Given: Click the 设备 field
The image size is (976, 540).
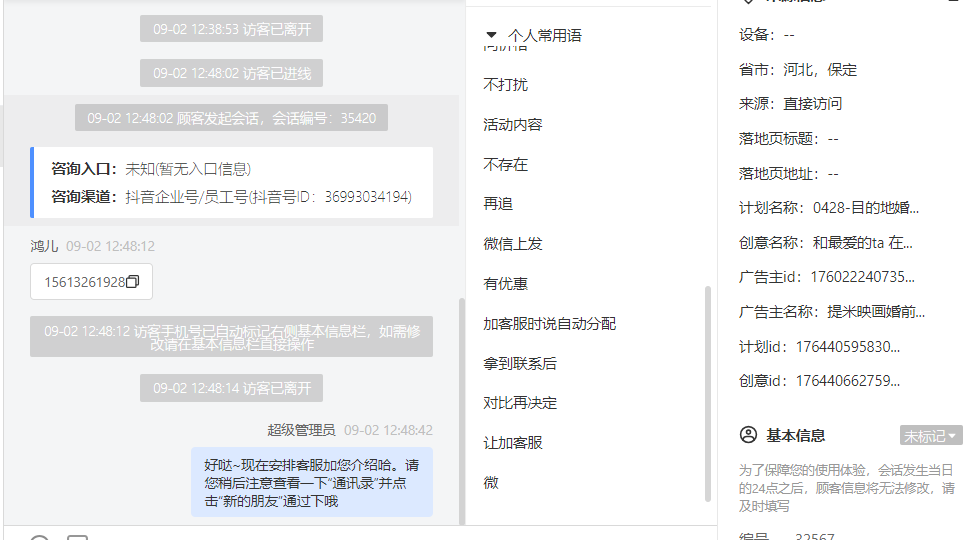Looking at the screenshot, I should (767, 34).
